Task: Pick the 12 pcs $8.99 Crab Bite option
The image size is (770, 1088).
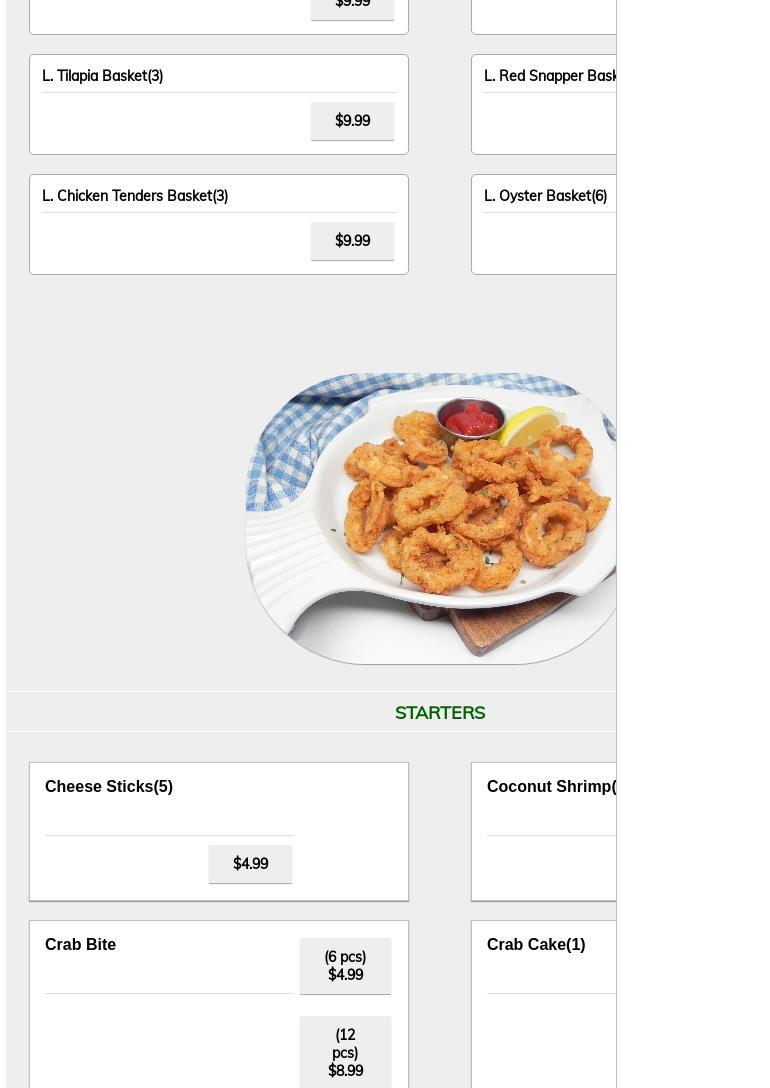Action: [x=345, y=1053]
